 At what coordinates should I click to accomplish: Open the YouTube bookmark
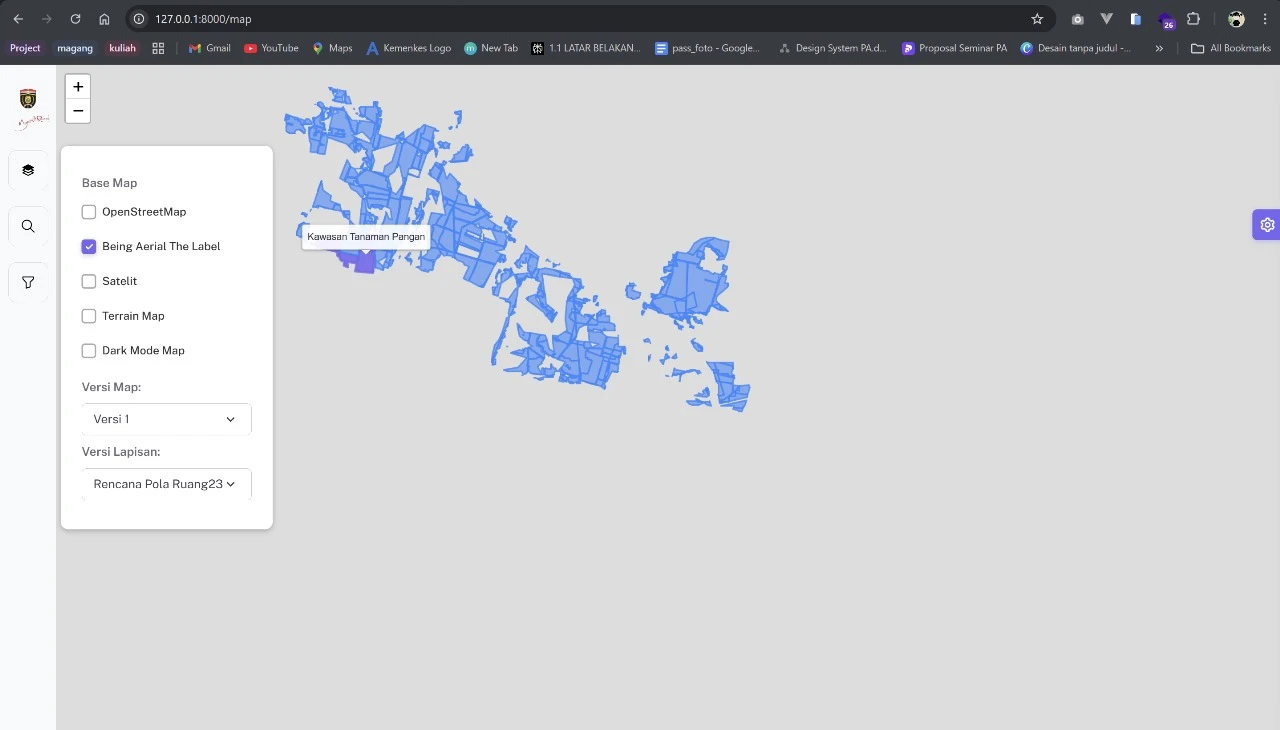pyautogui.click(x=271, y=48)
